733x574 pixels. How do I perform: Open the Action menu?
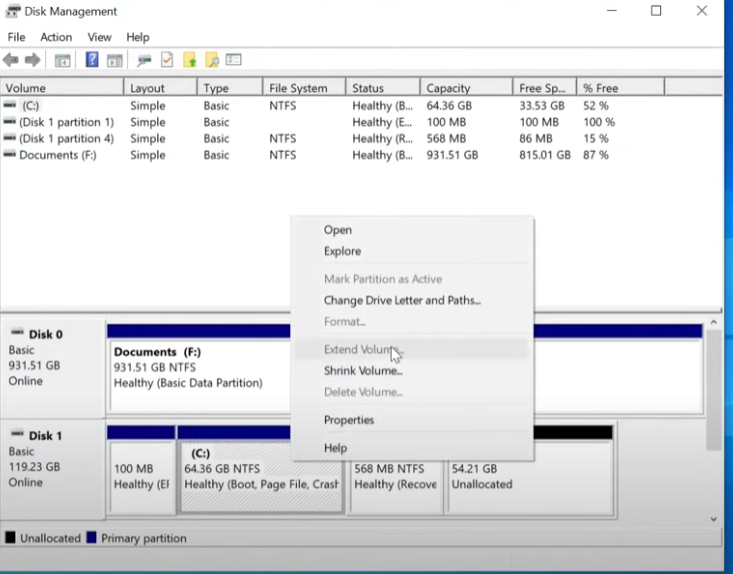(56, 37)
